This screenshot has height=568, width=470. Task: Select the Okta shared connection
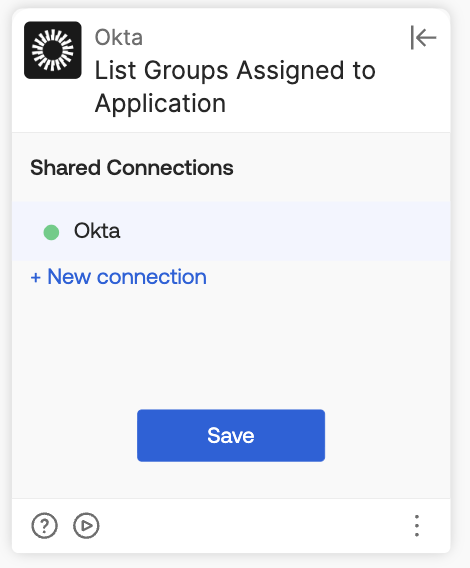tap(231, 231)
